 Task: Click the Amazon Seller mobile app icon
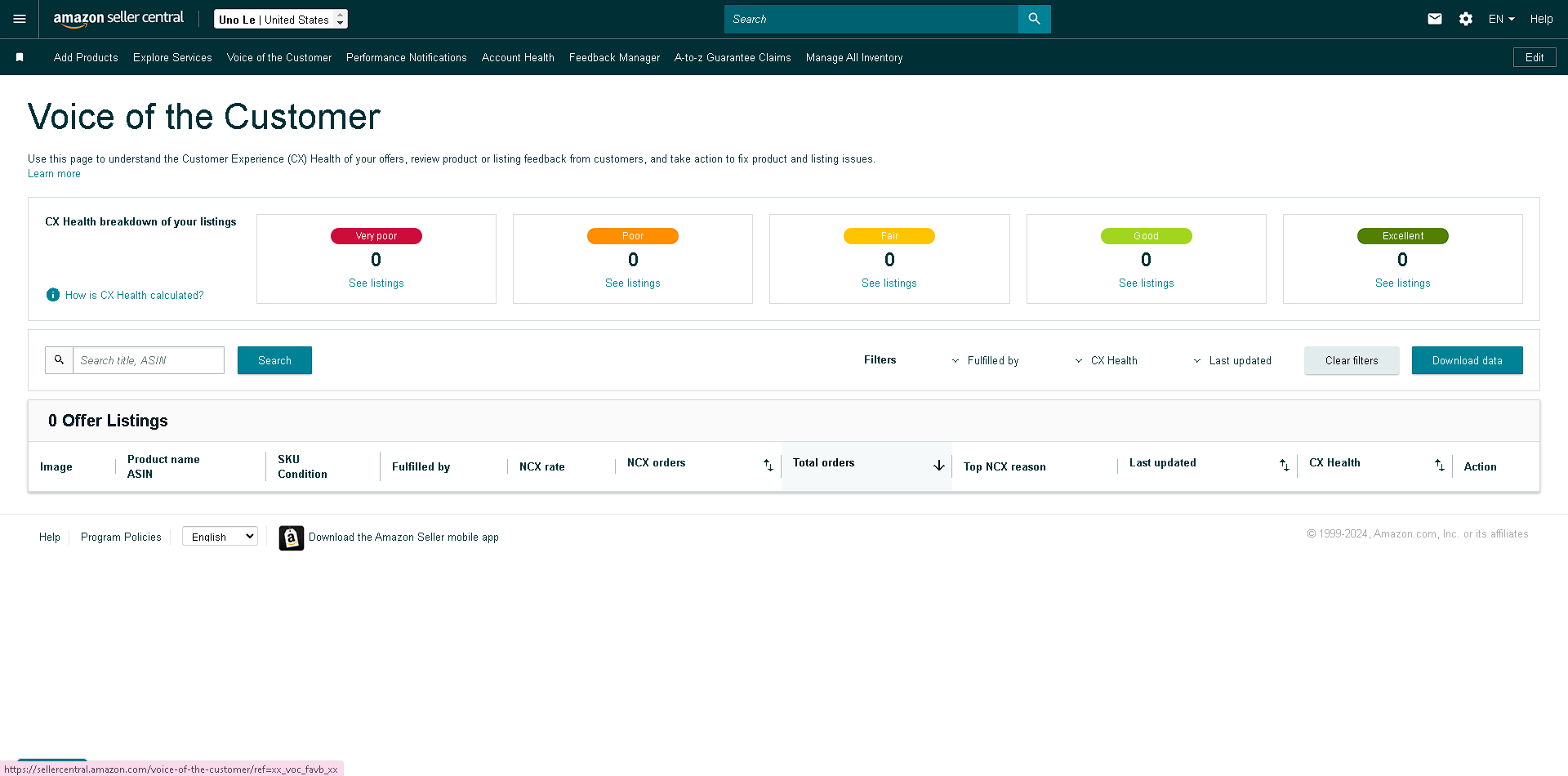click(292, 537)
